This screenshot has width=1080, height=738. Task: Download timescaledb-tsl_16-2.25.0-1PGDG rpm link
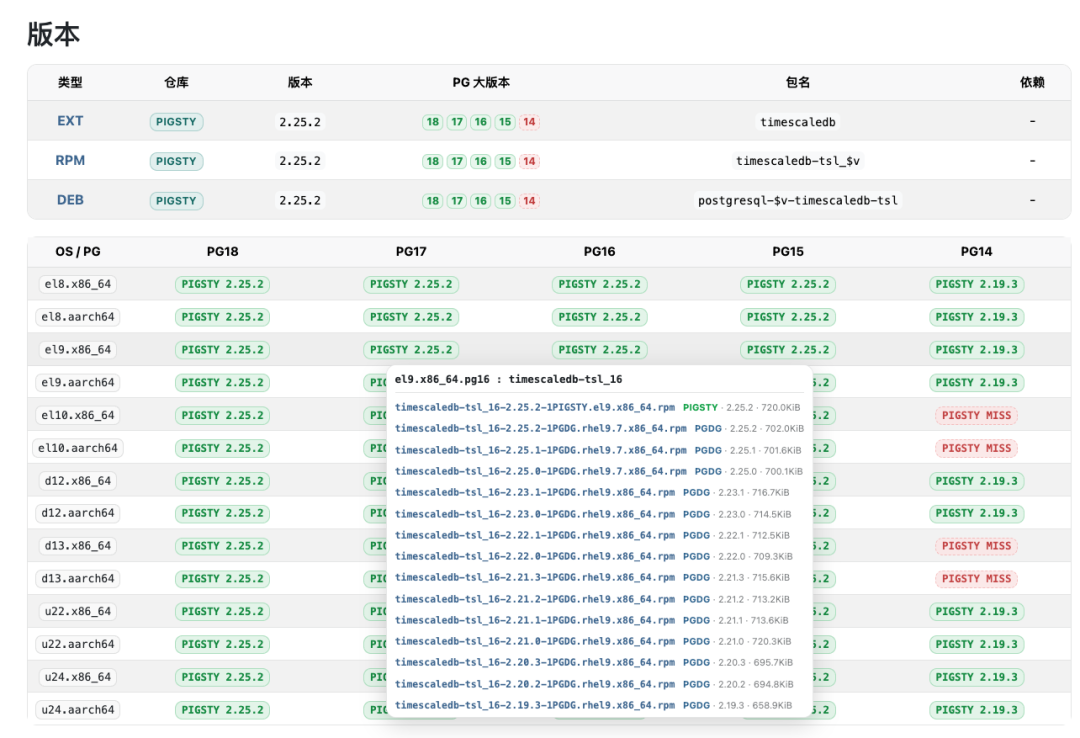click(x=541, y=471)
